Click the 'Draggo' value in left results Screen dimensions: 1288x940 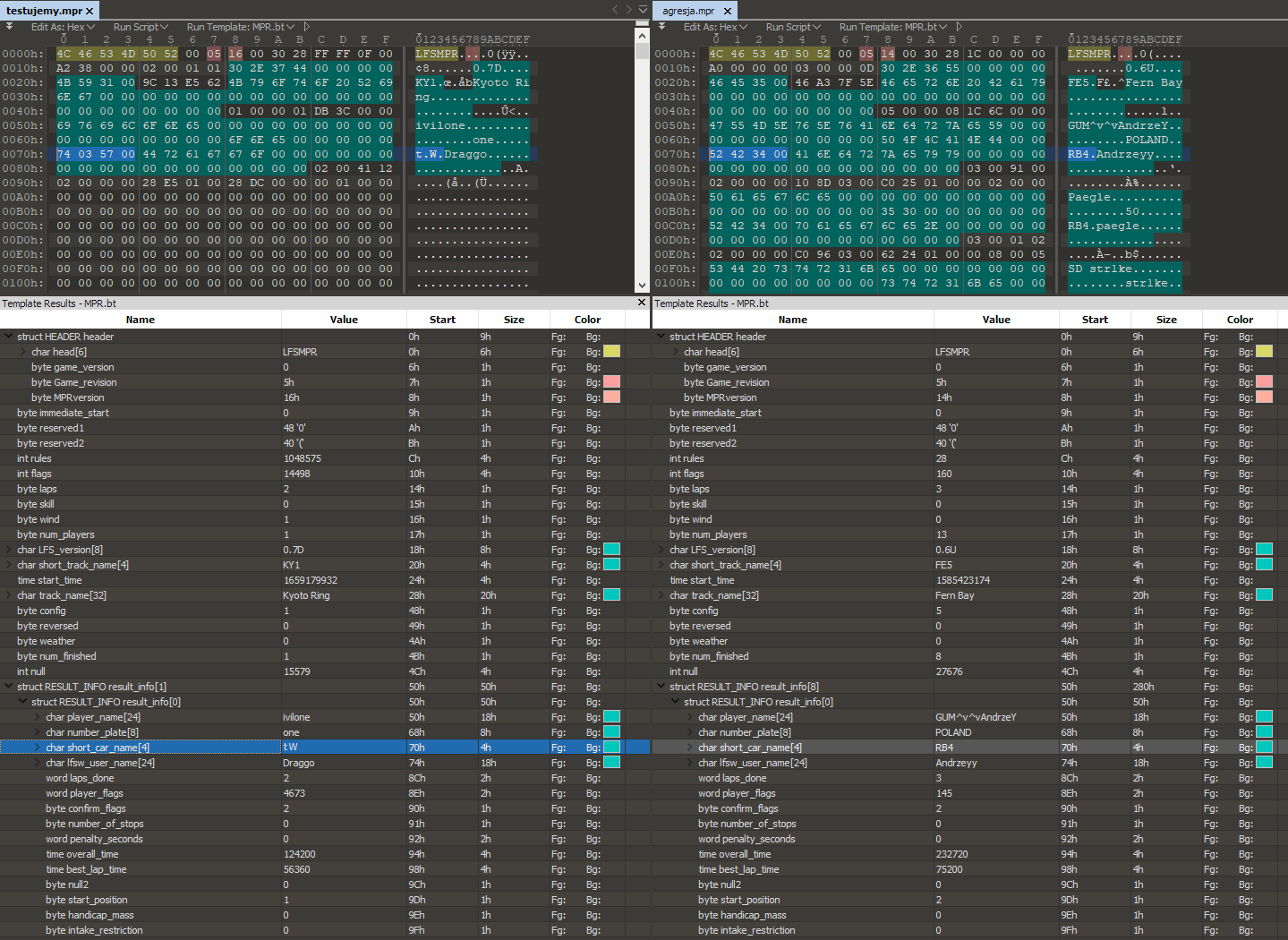point(299,763)
